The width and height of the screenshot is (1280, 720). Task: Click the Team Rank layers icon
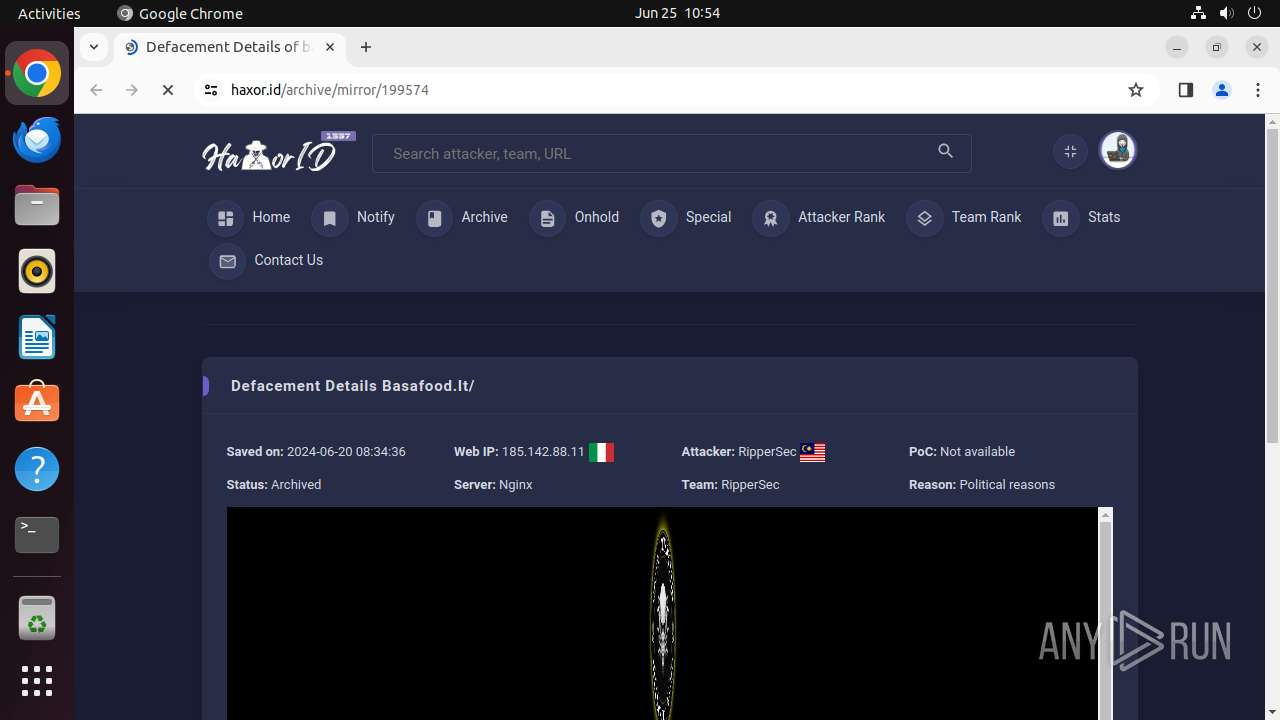(x=924, y=218)
